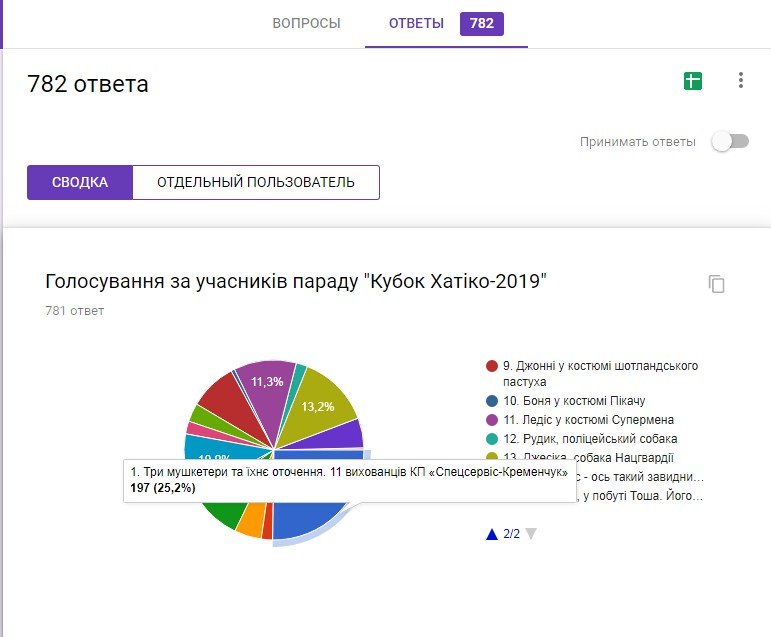Click the 11,3% purple pie slice
Viewport: 771px width, 637px height.
click(x=265, y=381)
